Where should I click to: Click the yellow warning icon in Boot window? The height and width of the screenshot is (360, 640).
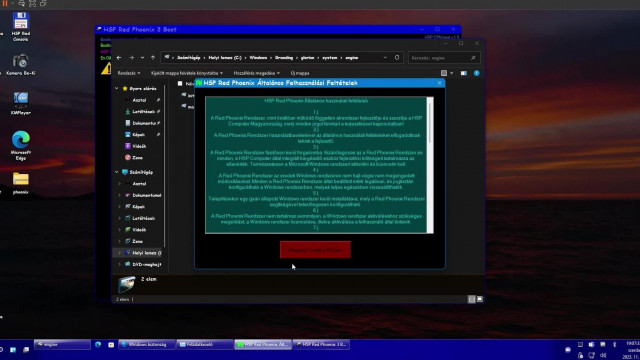(106, 69)
